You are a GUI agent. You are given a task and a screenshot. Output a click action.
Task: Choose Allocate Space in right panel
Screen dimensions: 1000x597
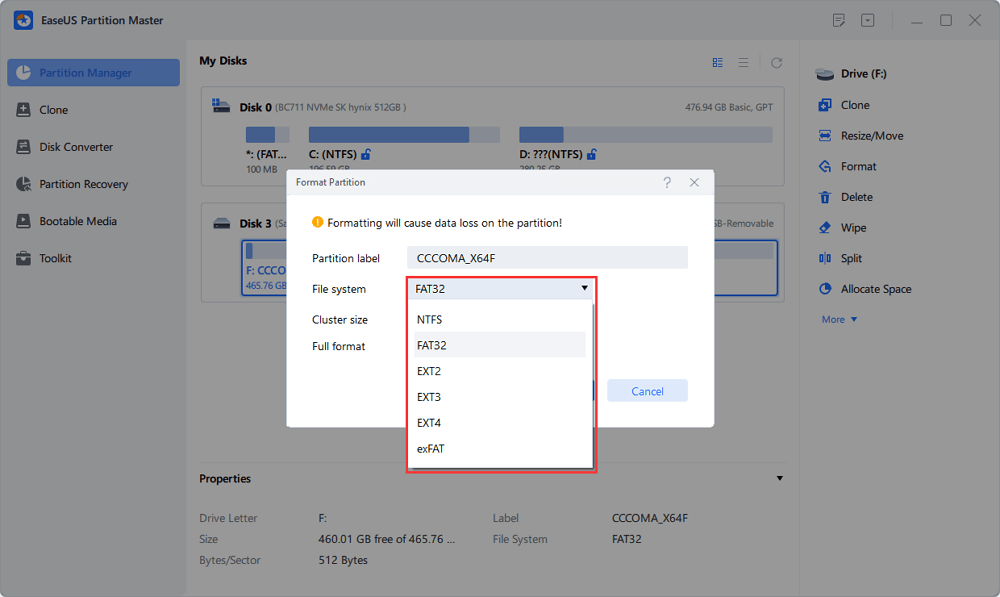[x=865, y=288]
